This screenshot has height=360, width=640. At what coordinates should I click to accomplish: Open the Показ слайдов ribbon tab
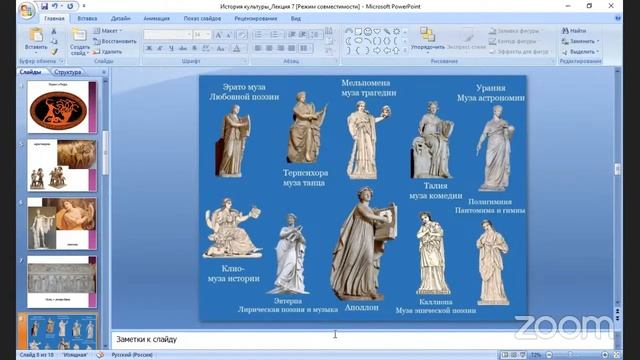click(202, 18)
